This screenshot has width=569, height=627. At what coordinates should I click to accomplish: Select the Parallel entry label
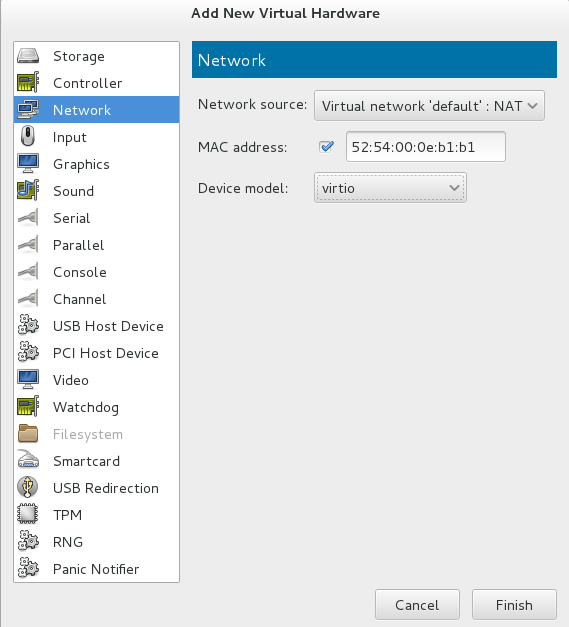[x=78, y=245]
